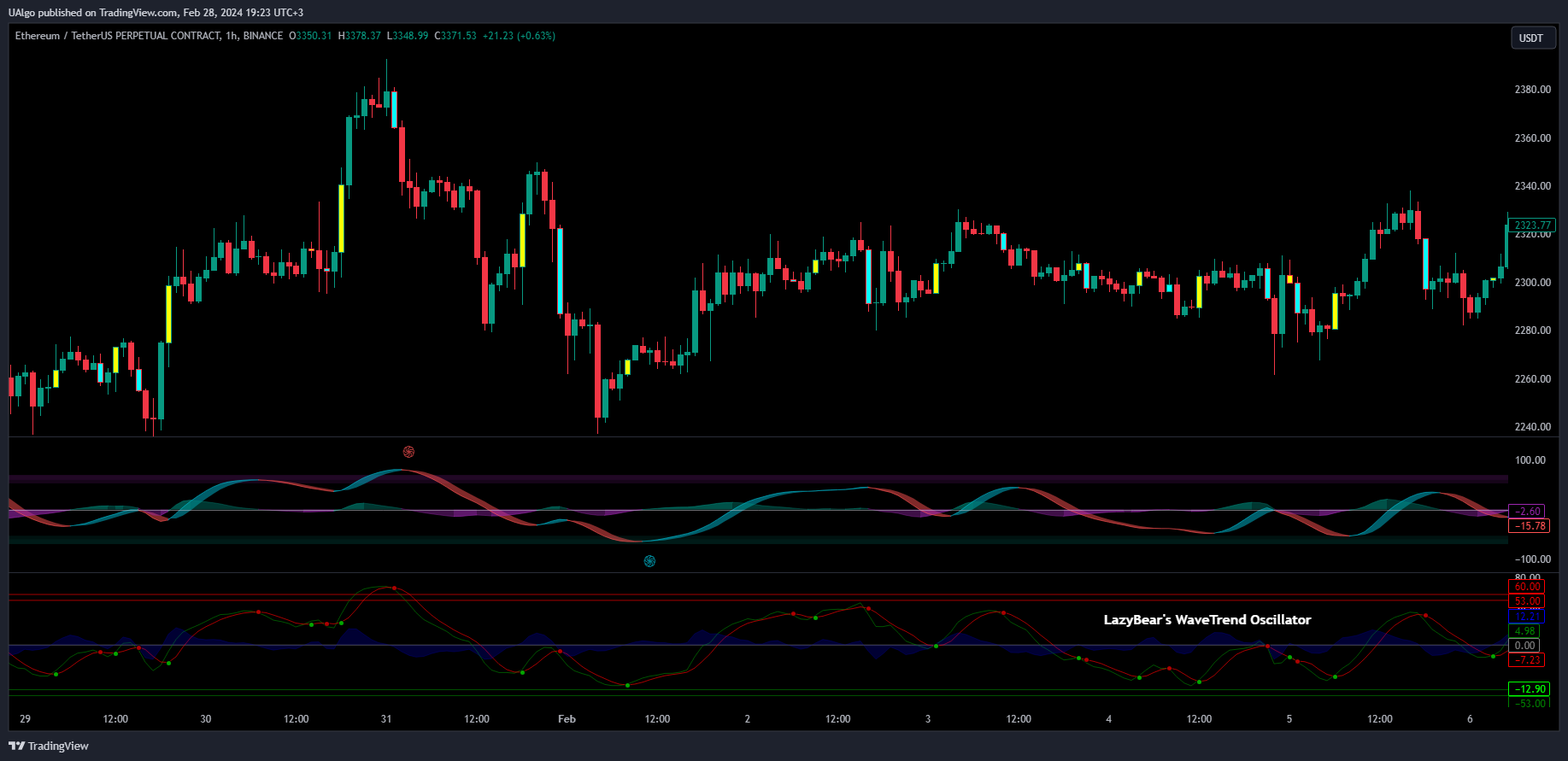Click the 29 date label on time axis
1568x761 pixels.
pyautogui.click(x=25, y=719)
